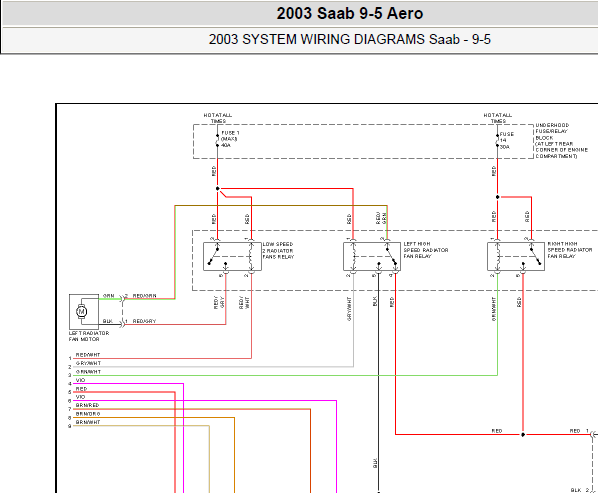Click the horizontal RED/GRY wire label at connector pin 1
Image resolution: width=598 pixels, height=493 pixels.
144,321
